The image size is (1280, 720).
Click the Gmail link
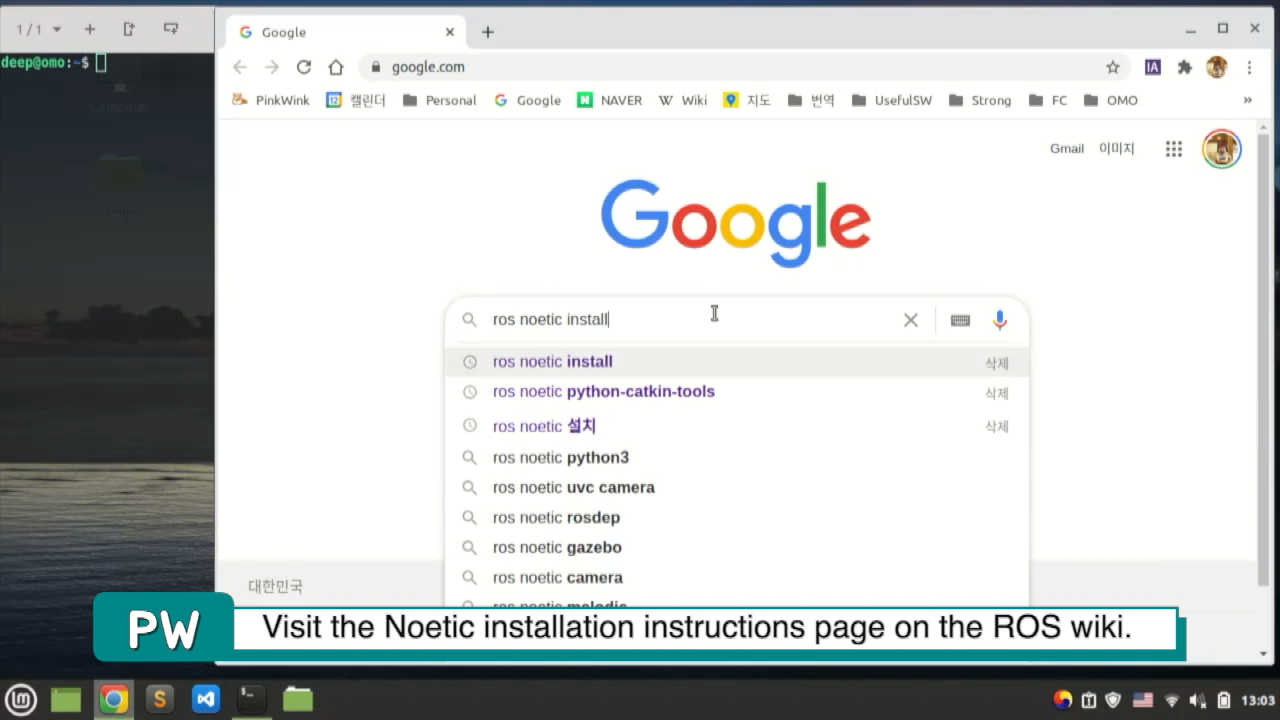[x=1067, y=149]
